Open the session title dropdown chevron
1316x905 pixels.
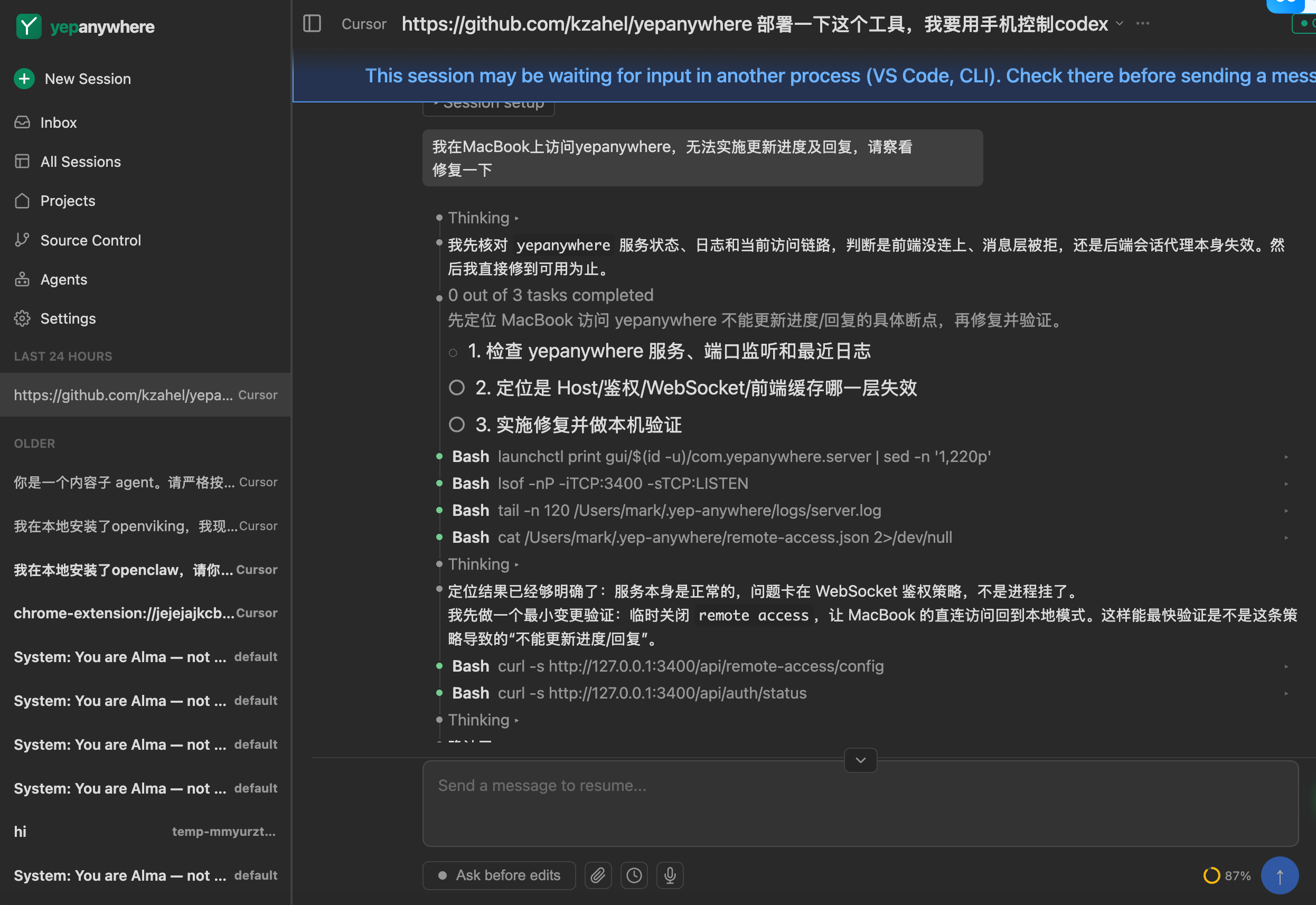click(x=1119, y=24)
